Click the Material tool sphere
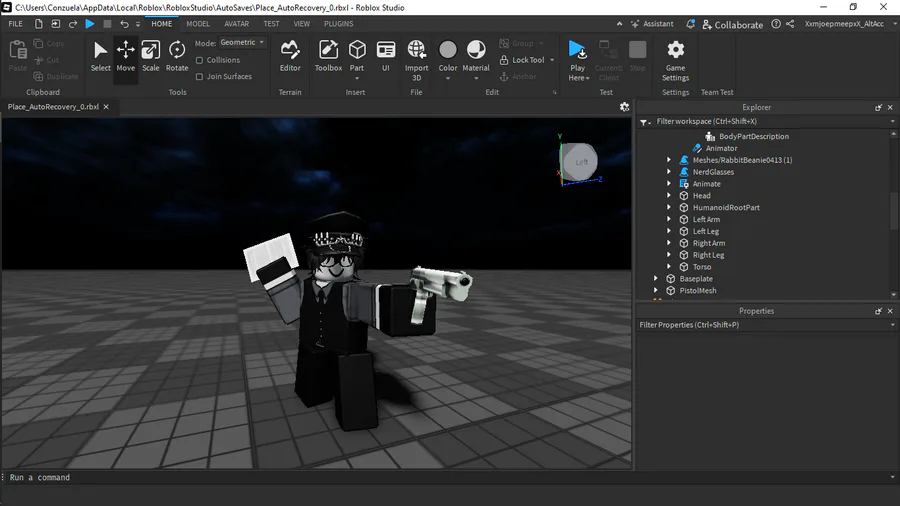The image size is (900, 506). click(476, 50)
